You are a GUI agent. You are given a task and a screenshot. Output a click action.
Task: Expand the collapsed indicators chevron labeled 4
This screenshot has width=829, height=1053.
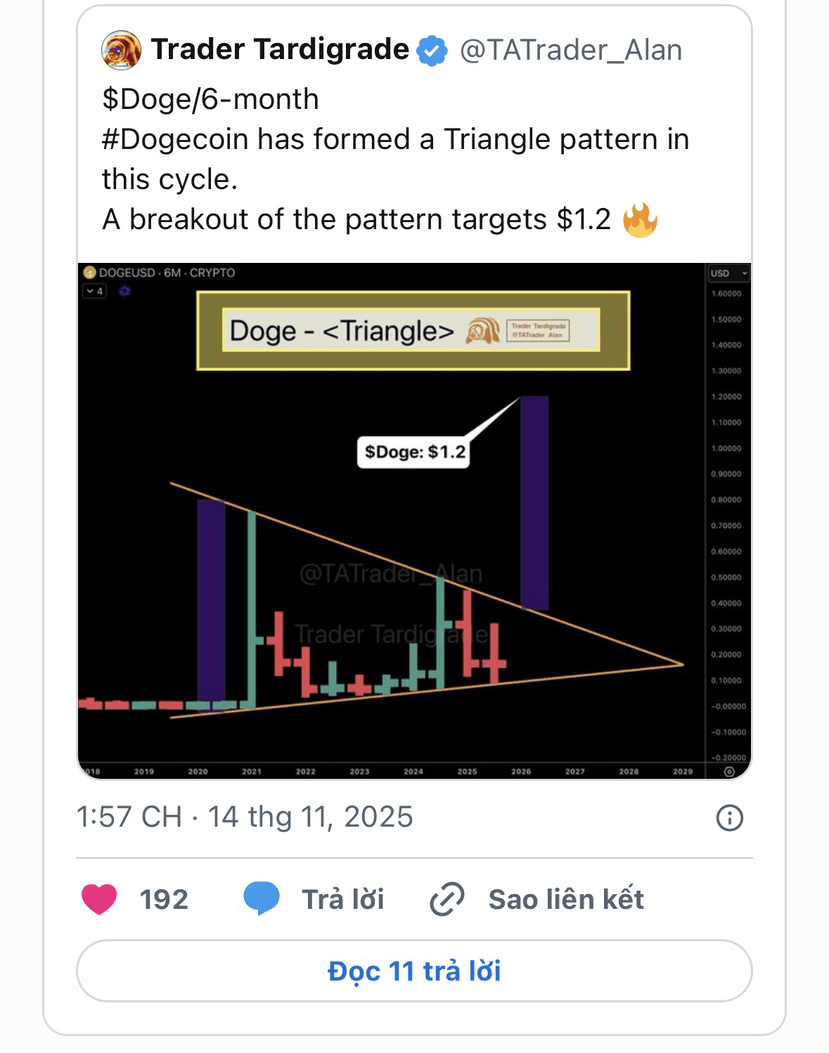click(x=95, y=291)
